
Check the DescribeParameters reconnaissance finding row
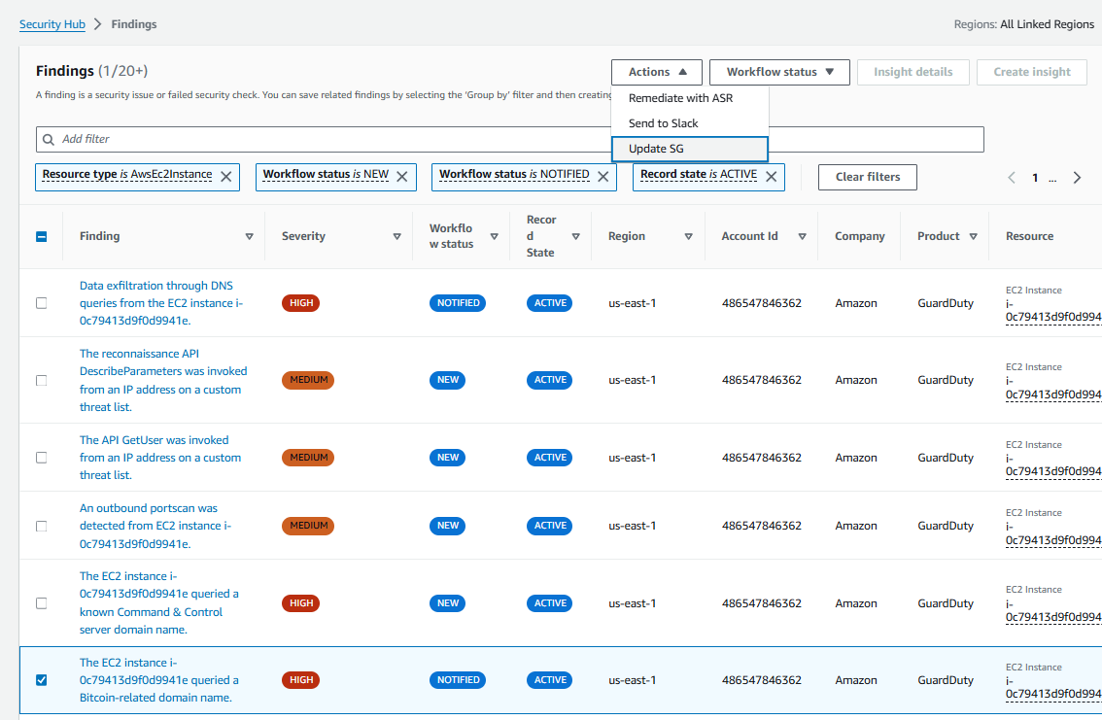click(41, 380)
